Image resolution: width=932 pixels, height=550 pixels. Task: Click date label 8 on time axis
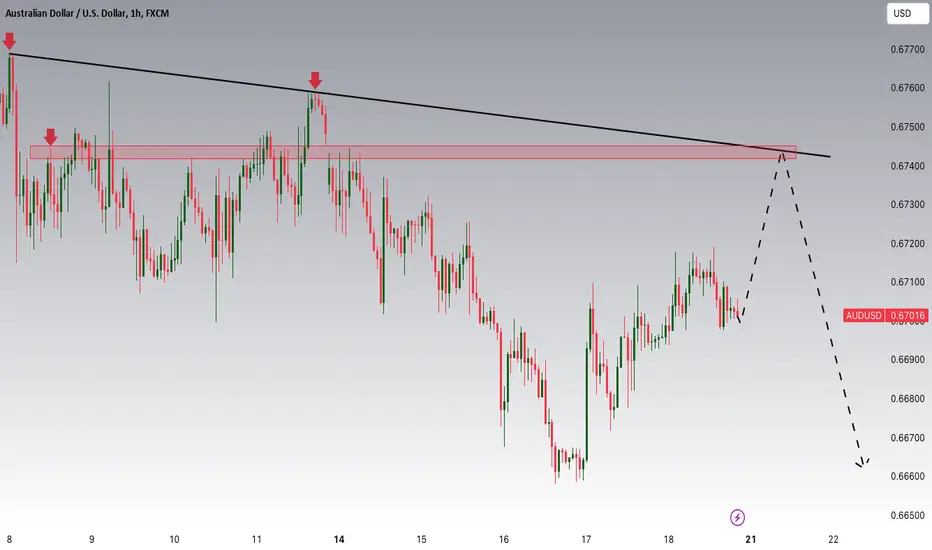[x=9, y=539]
